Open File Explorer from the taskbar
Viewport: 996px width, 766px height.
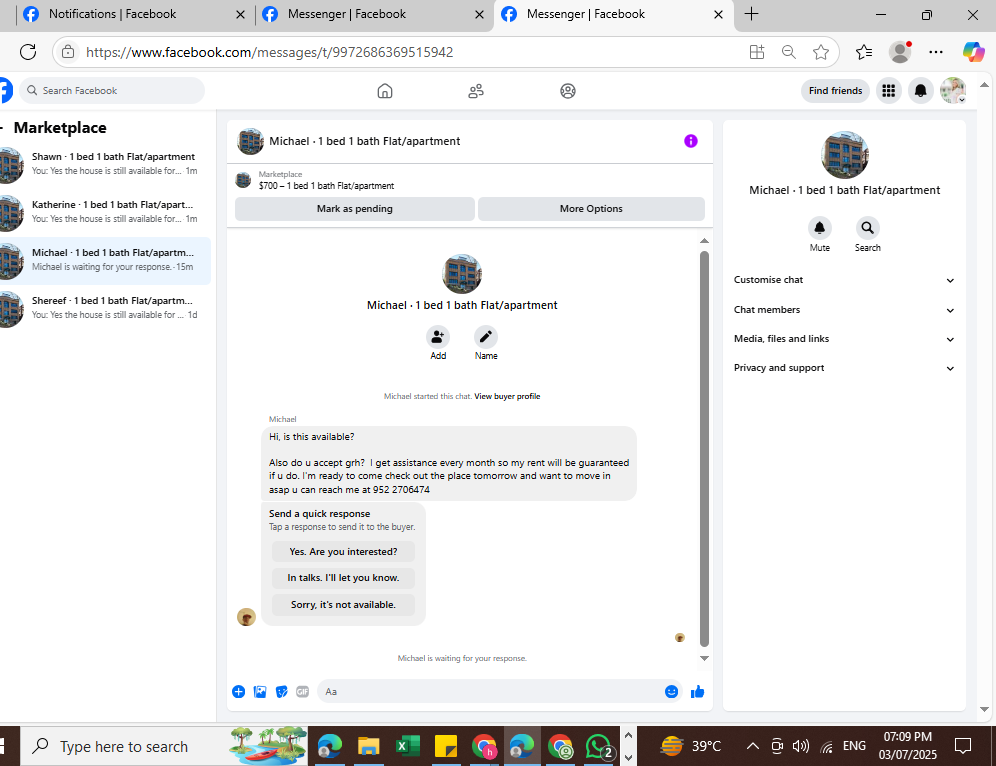(x=368, y=746)
